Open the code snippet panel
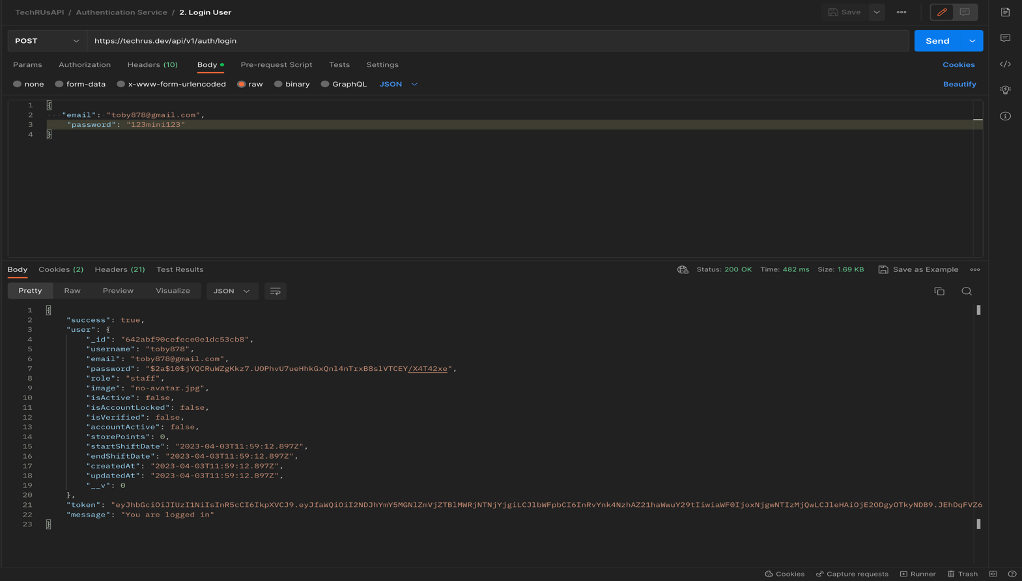Screen dimensions: 1022x582 (x=1012, y=62)
